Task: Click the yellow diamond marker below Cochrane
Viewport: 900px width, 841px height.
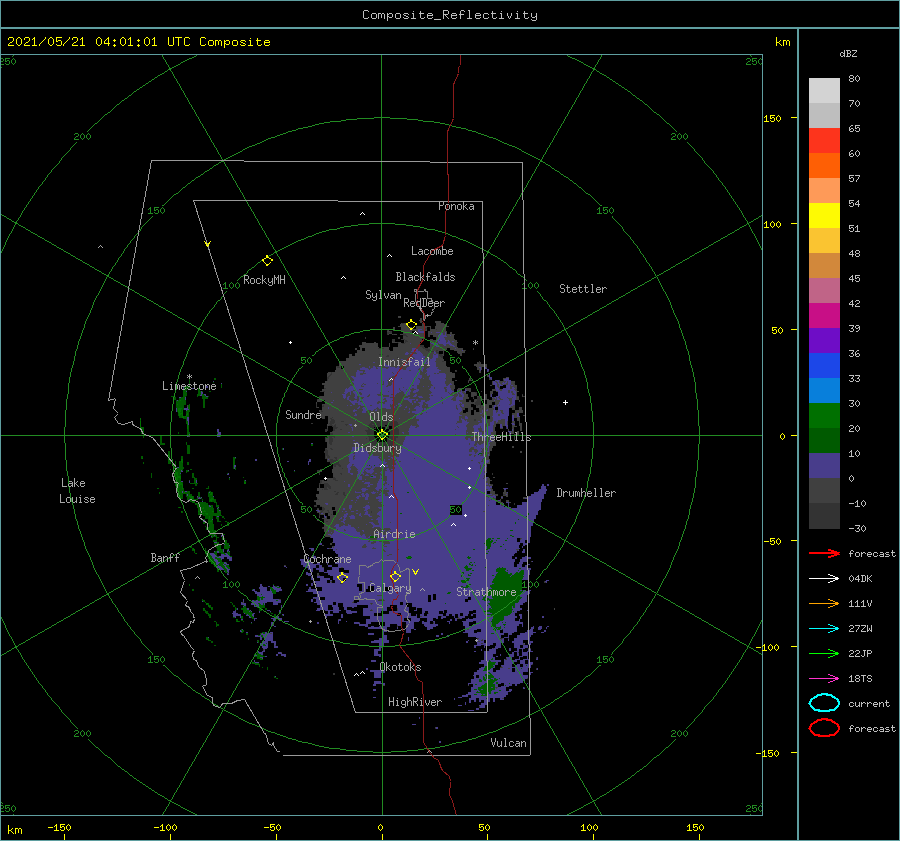Action: 342,577
